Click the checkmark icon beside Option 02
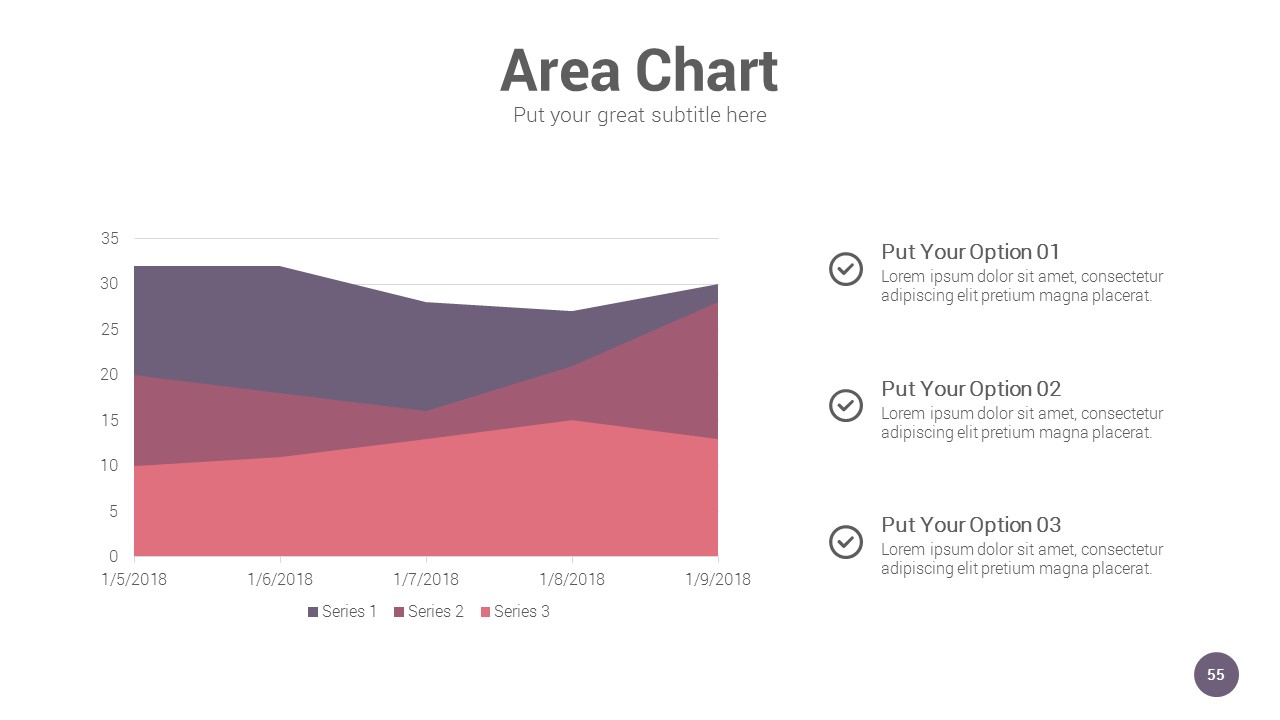This screenshot has width=1280, height=720. coord(846,405)
